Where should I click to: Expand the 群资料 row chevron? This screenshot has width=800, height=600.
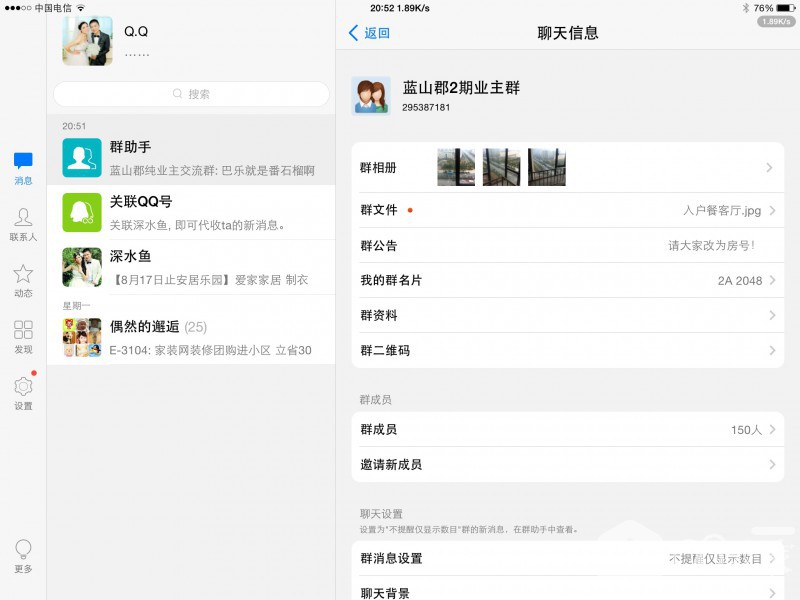tap(770, 316)
